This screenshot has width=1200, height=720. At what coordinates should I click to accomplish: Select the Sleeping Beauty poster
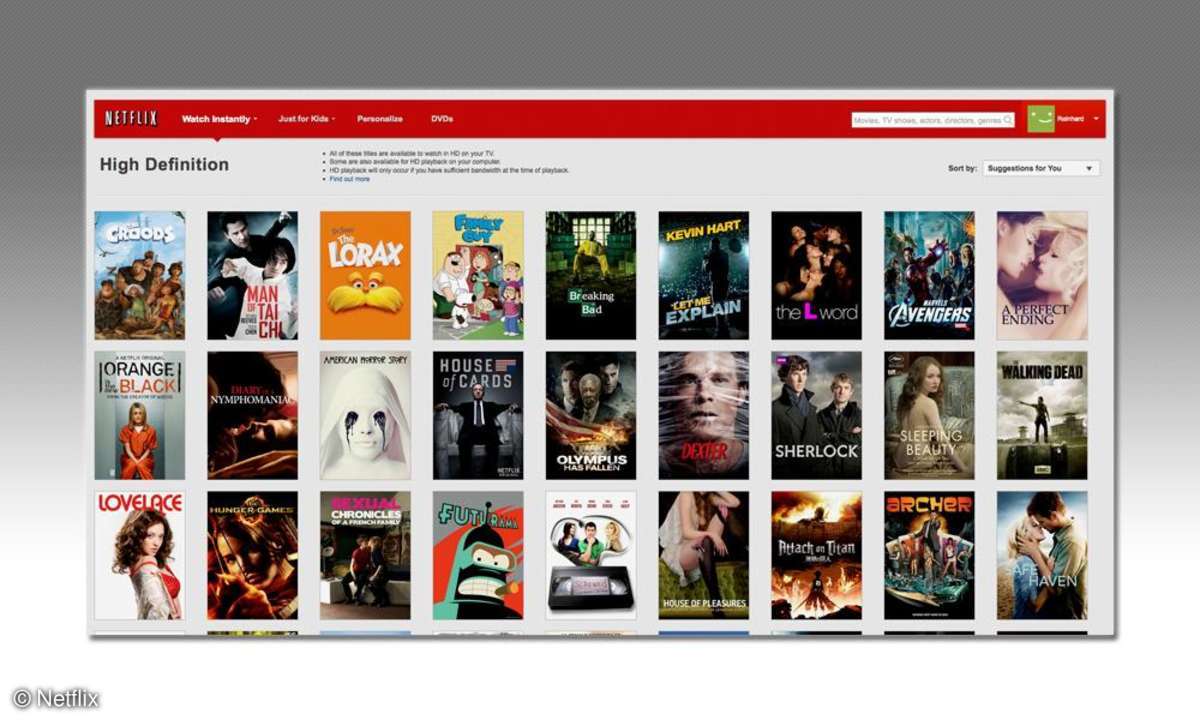(x=929, y=415)
